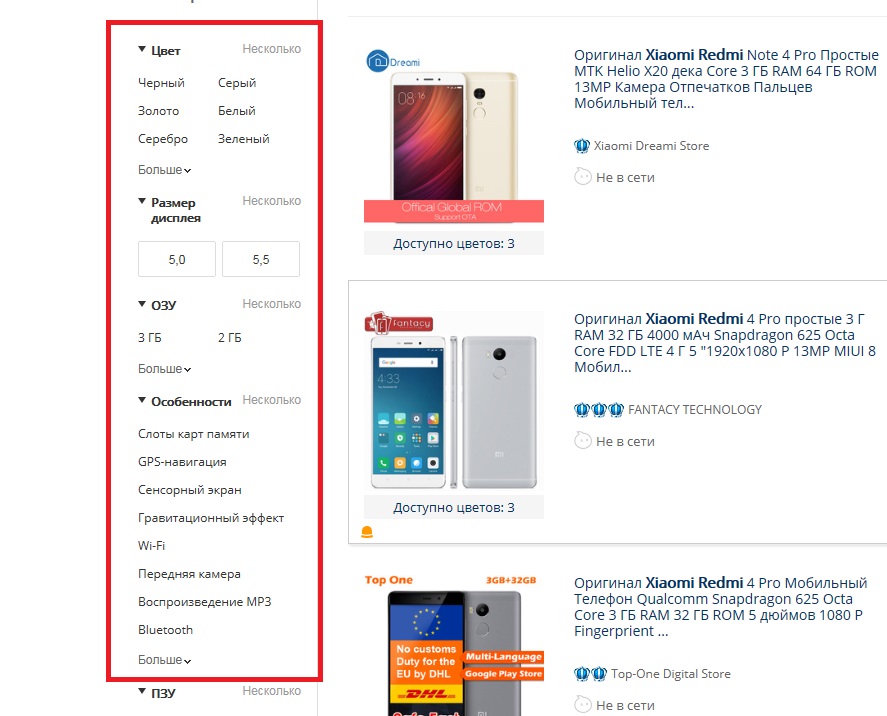
Task: Click the Fantacy store logo badge
Action: (399, 322)
